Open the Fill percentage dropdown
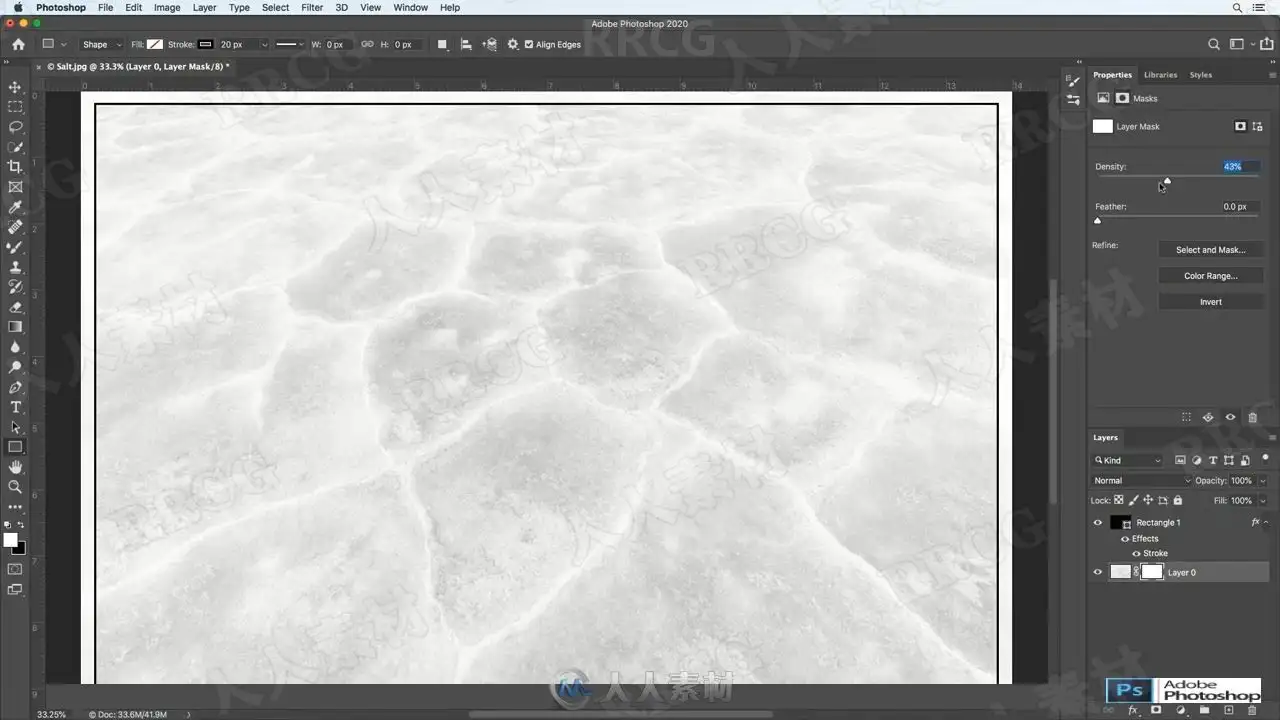The width and height of the screenshot is (1280, 720). click(1263, 500)
